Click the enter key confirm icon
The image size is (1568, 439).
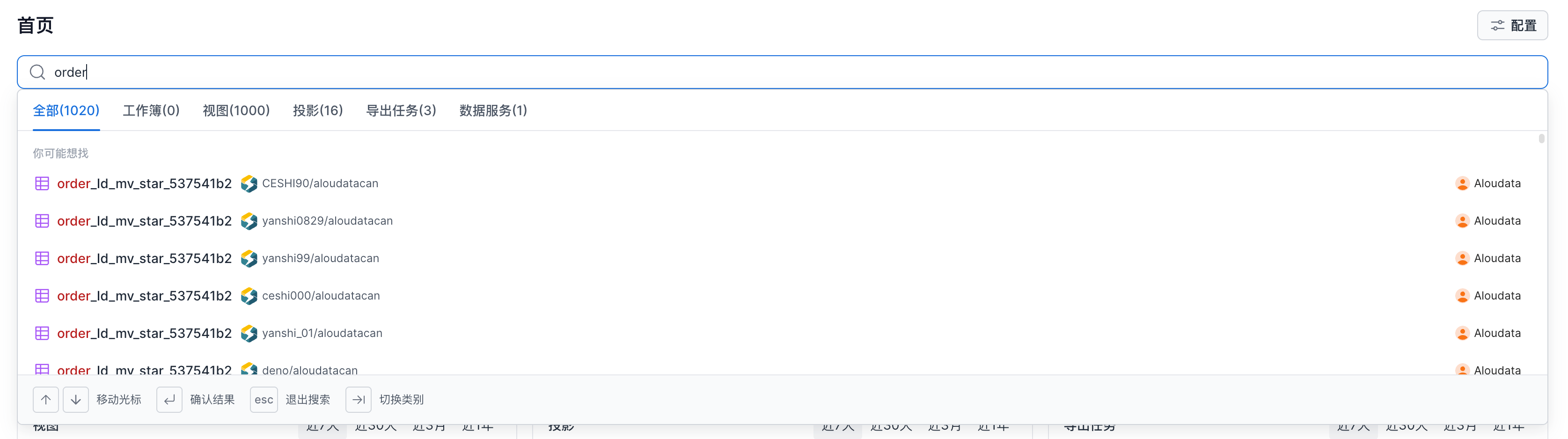[169, 399]
